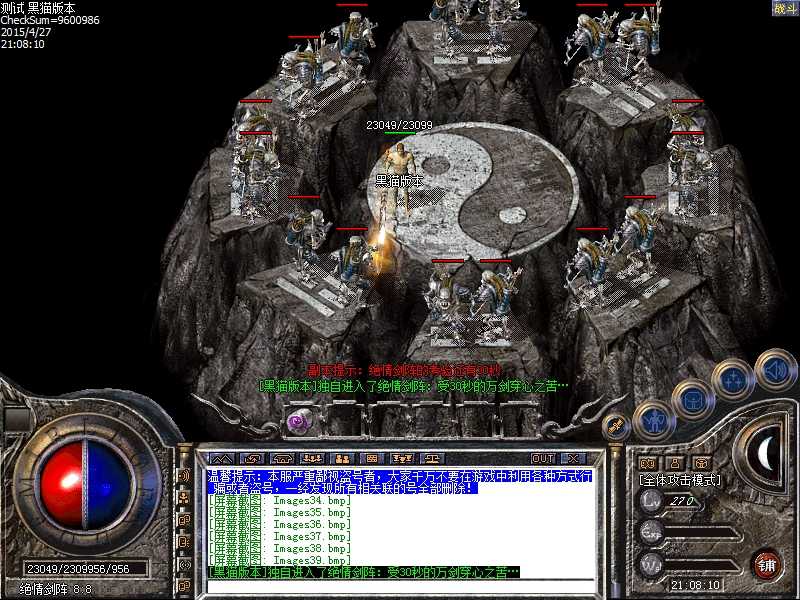Use the purple item in belt slot
Image resolution: width=800 pixels, height=600 pixels.
pos(299,422)
